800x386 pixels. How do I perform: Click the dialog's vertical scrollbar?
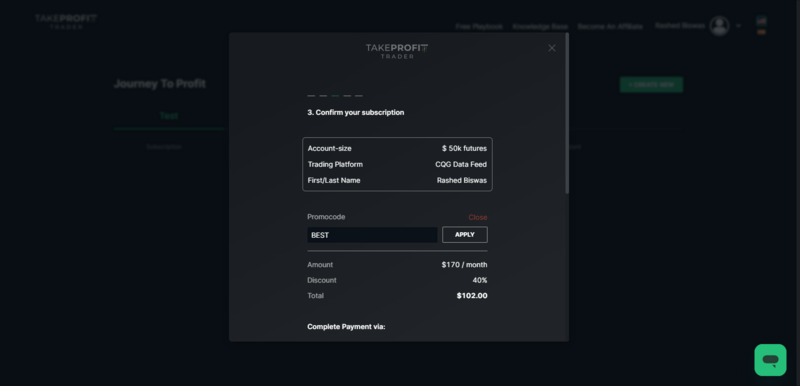point(567,113)
